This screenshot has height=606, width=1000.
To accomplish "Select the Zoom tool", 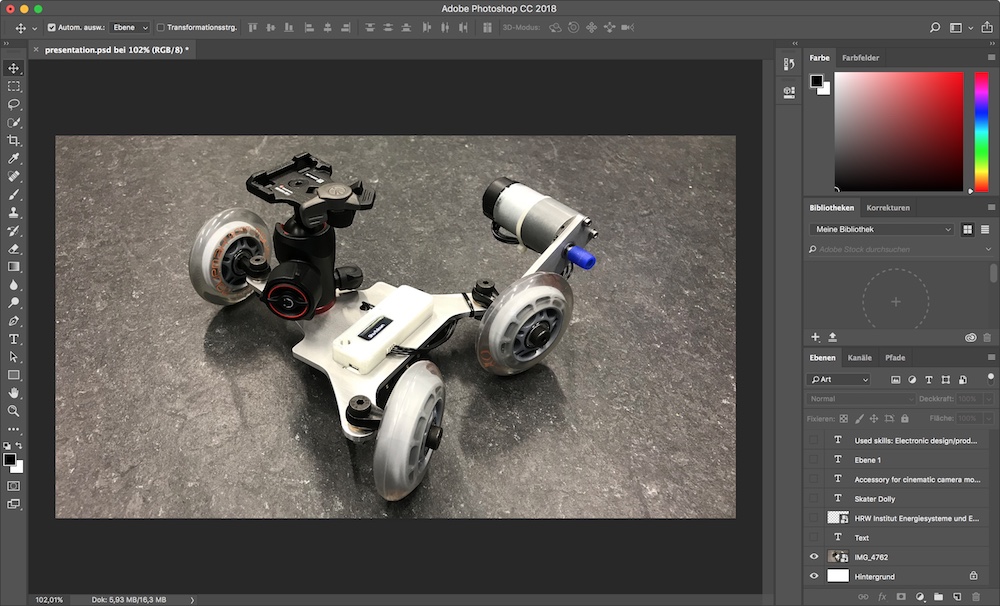I will pyautogui.click(x=13, y=411).
